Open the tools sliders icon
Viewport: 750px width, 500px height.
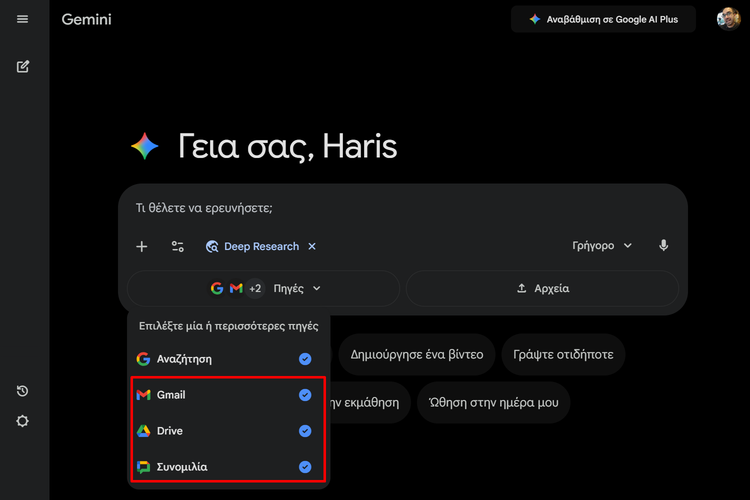pyautogui.click(x=178, y=246)
